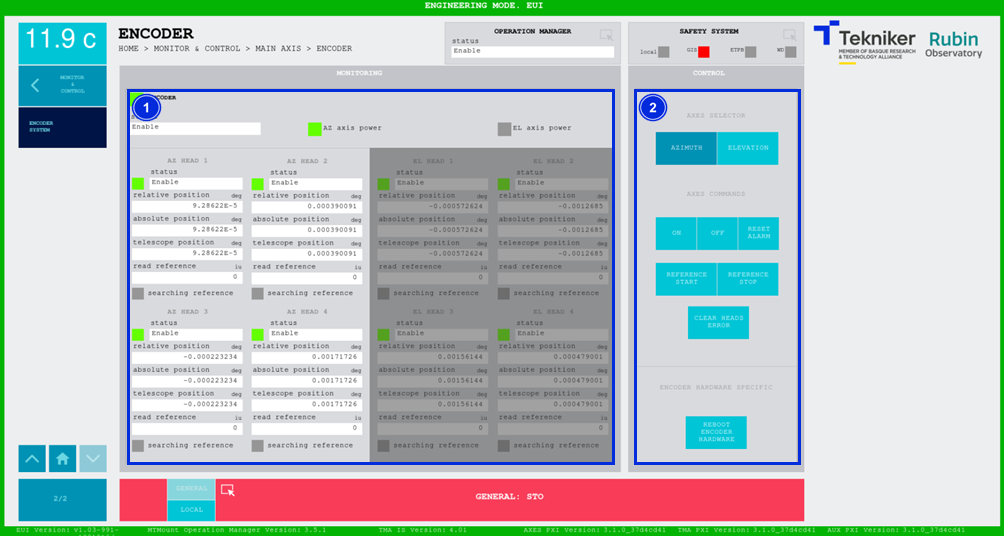Click the Rubin Observatory logo
Screen dimensions: 1004x536
pos(953,45)
